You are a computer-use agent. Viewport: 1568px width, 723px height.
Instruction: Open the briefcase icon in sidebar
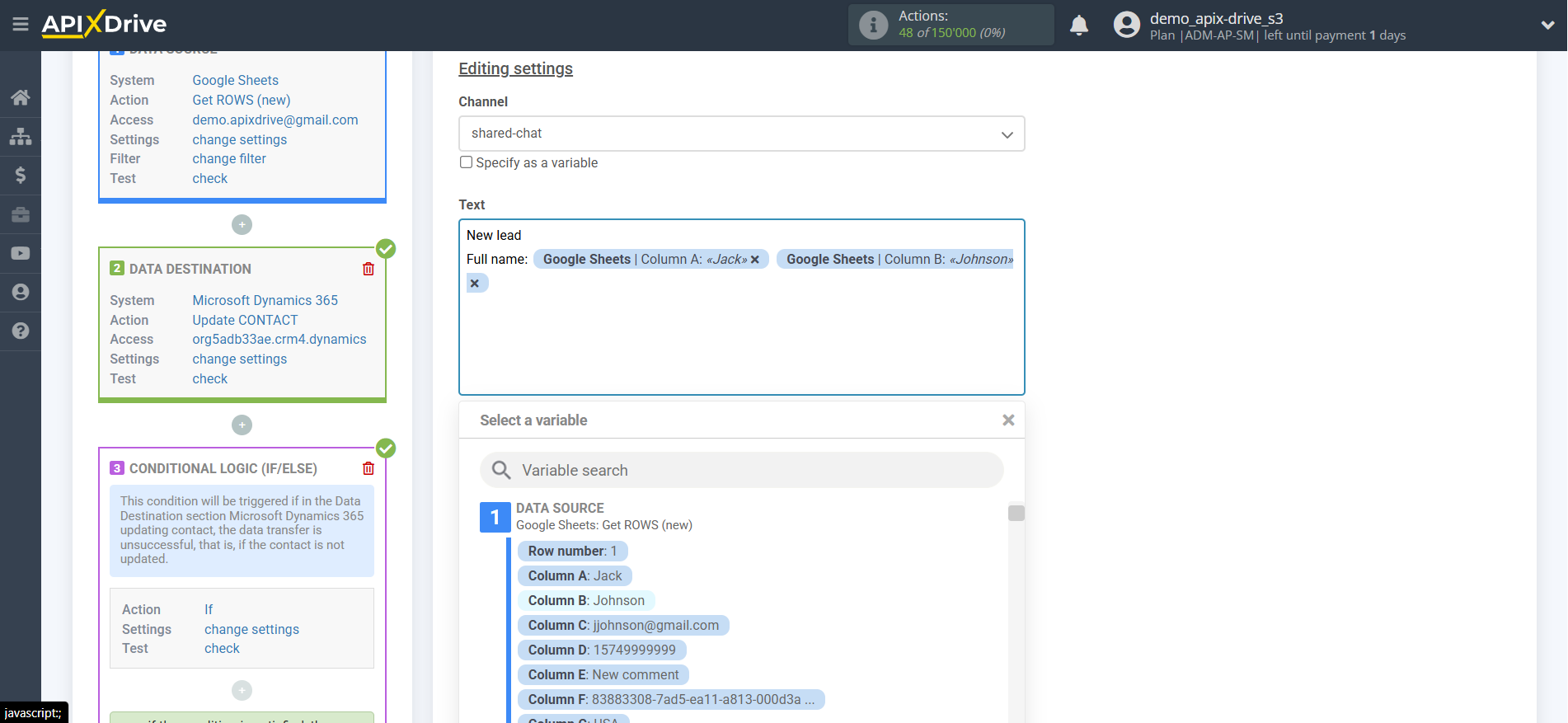click(21, 214)
